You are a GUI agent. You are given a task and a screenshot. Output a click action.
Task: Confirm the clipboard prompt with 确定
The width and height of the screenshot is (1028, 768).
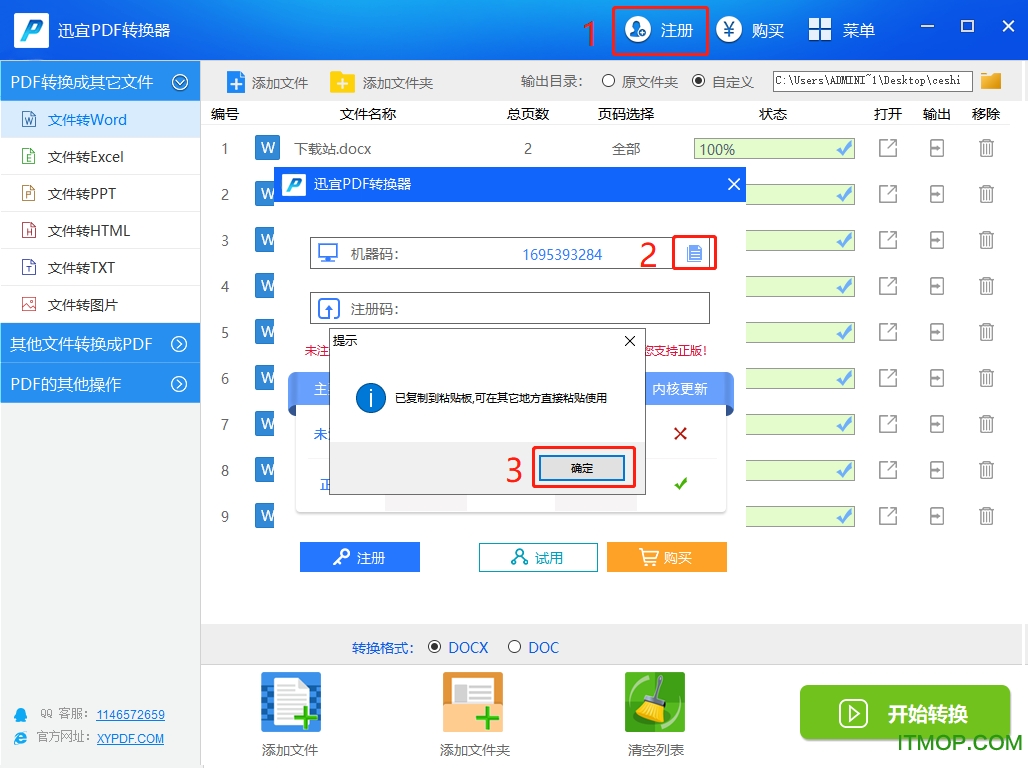[x=582, y=467]
